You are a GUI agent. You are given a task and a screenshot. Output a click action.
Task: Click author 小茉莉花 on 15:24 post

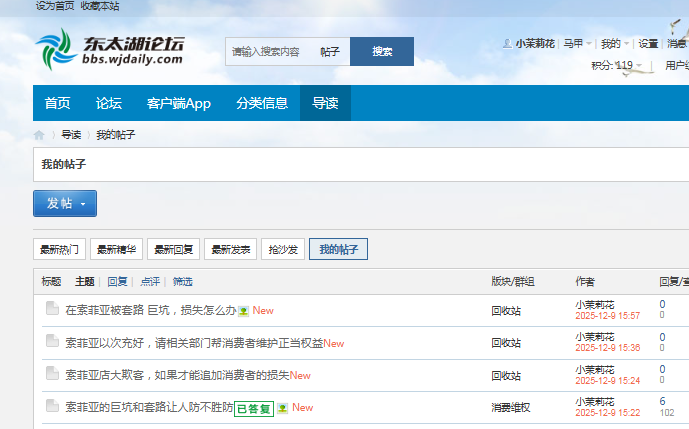[x=595, y=370]
